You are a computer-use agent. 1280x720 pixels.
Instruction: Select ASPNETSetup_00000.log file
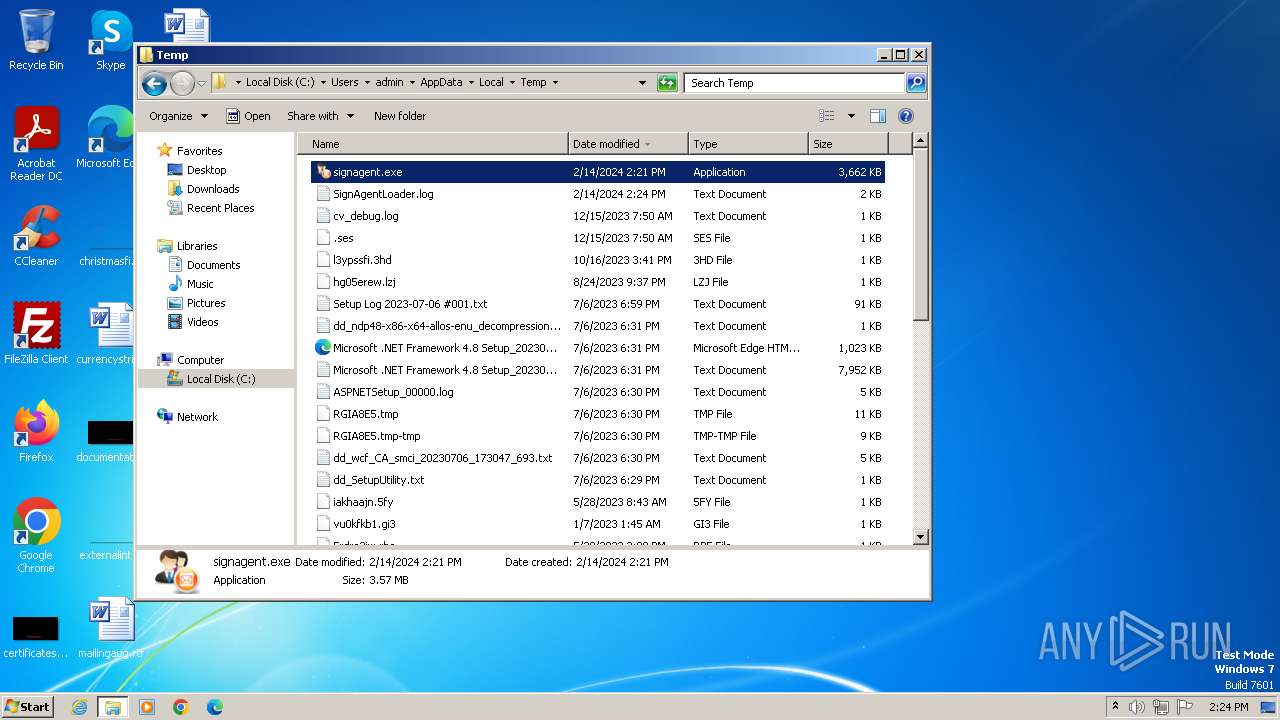point(393,392)
